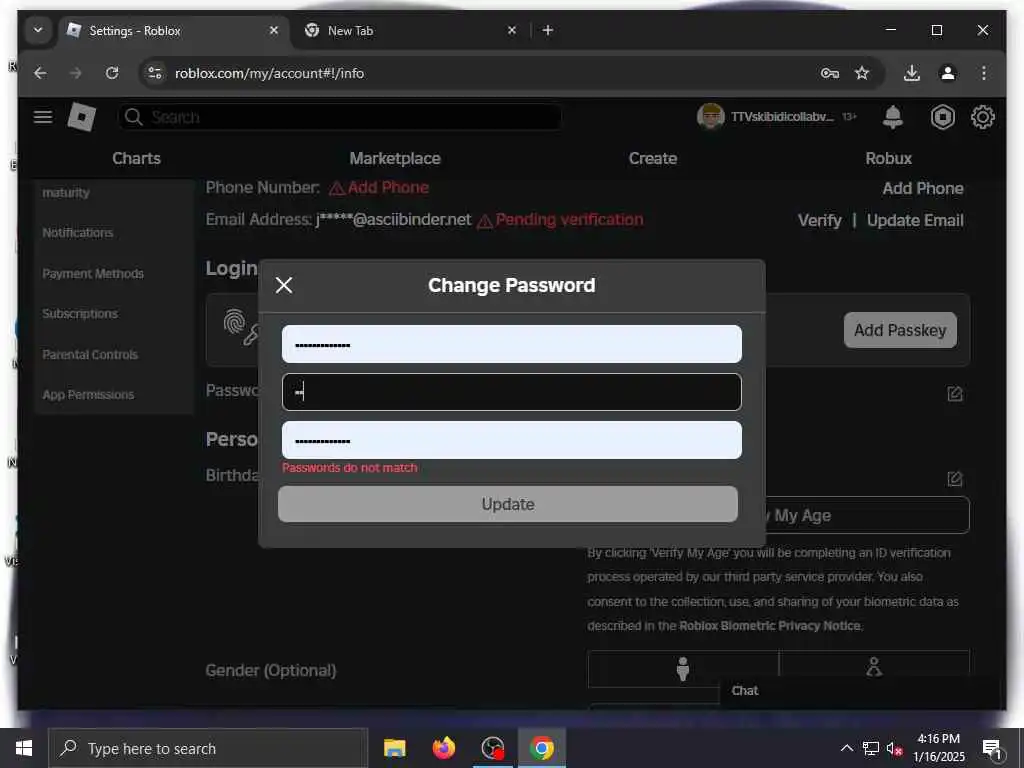The width and height of the screenshot is (1024, 768).
Task: Open the Charts tab
Action: tap(136, 159)
